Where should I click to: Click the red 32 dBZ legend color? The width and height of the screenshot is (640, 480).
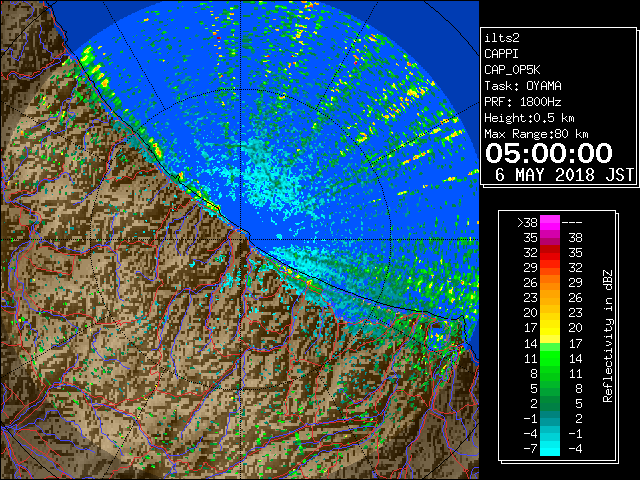(x=550, y=253)
